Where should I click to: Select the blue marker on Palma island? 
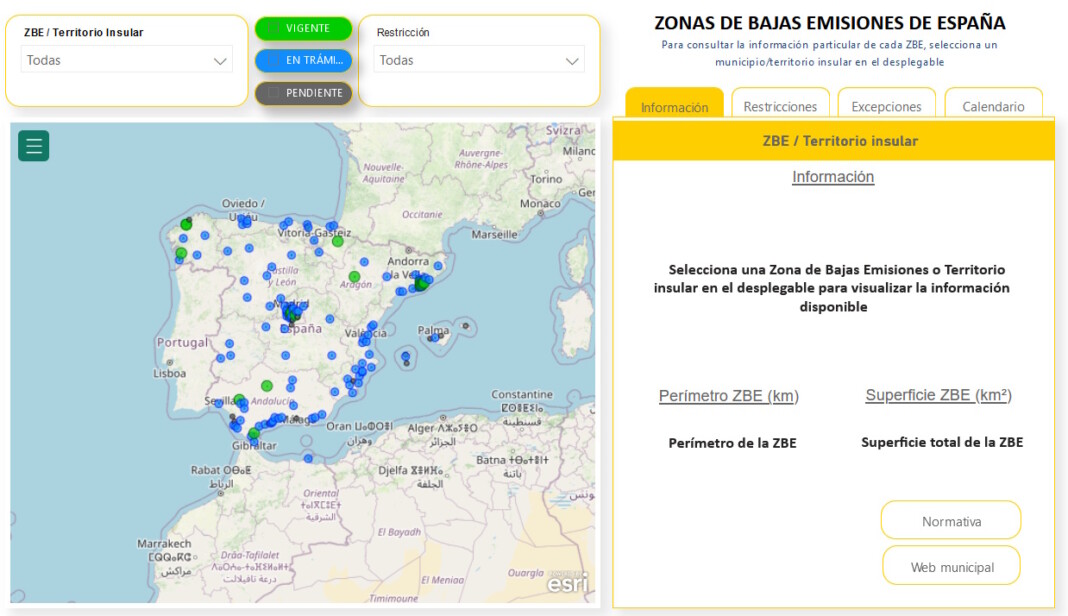click(x=433, y=336)
